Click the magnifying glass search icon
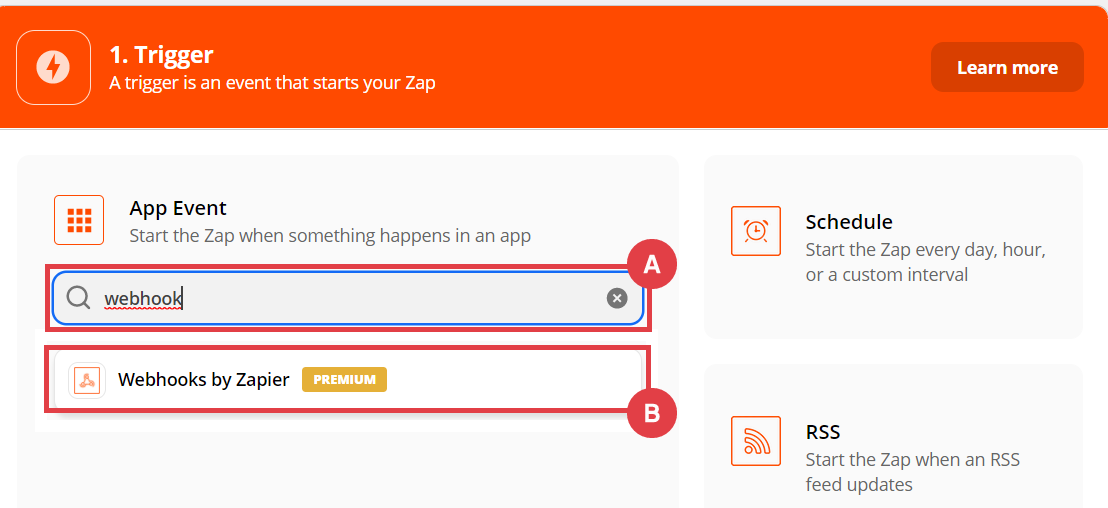 [x=78, y=298]
